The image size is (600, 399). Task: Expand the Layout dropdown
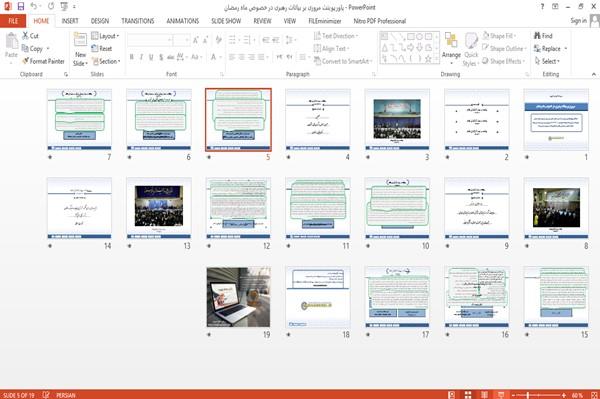tap(105, 36)
